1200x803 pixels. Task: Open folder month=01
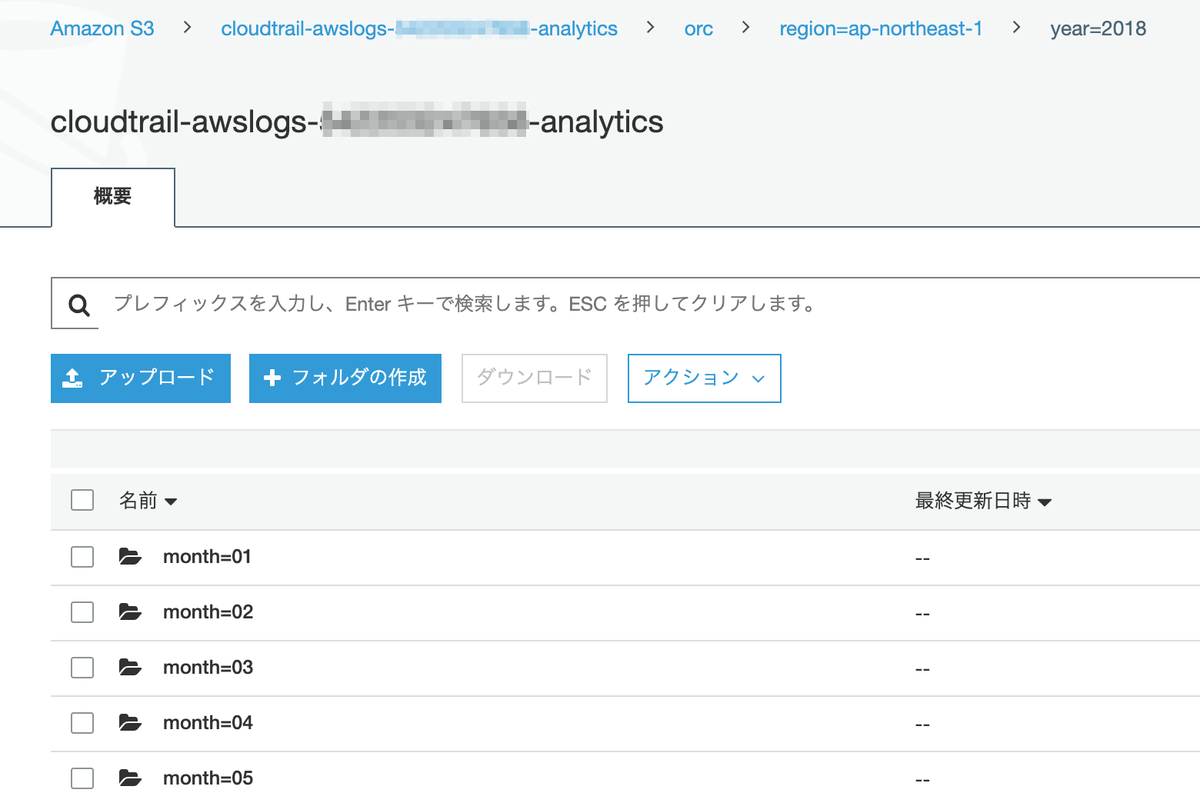(x=207, y=557)
